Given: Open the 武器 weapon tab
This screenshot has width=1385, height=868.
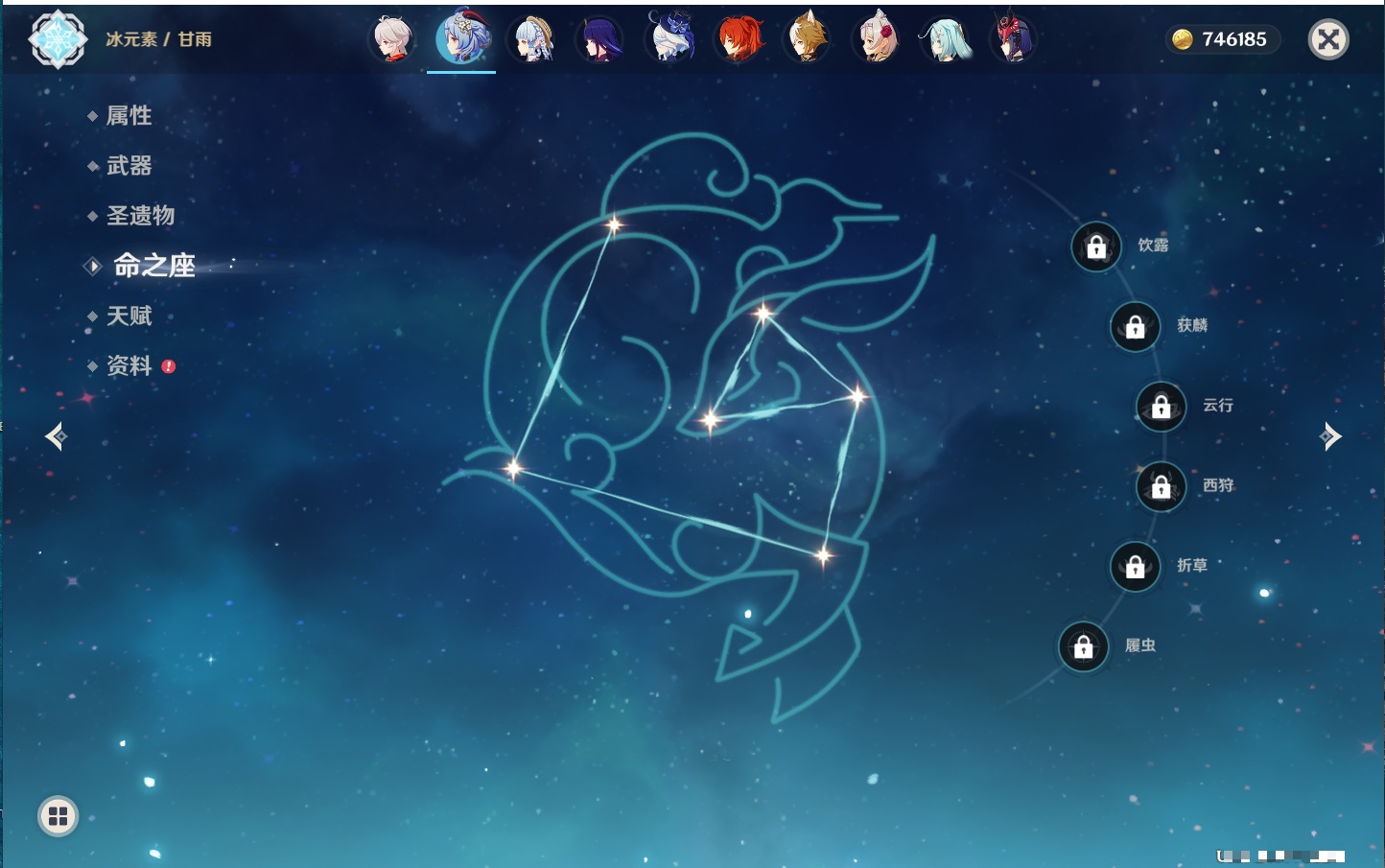Looking at the screenshot, I should click(129, 166).
